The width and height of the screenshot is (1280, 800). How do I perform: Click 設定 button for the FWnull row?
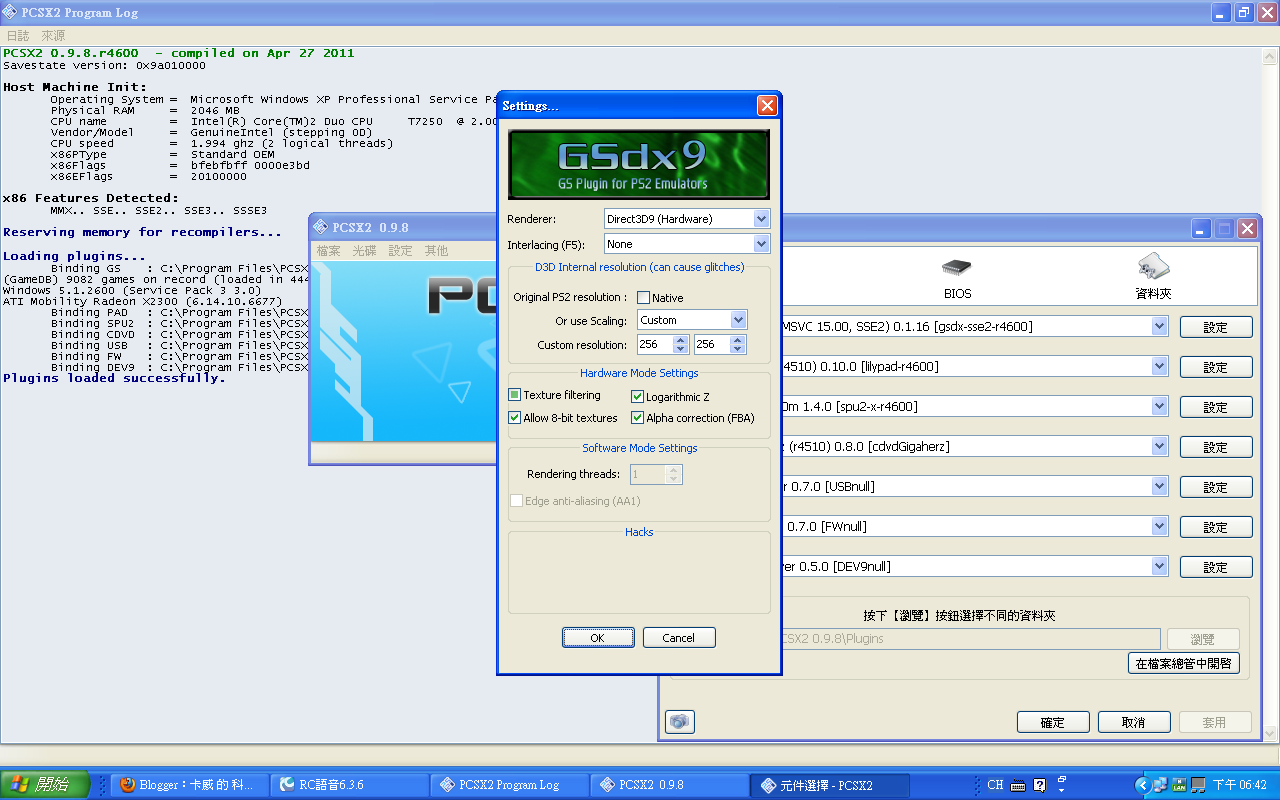(1216, 527)
